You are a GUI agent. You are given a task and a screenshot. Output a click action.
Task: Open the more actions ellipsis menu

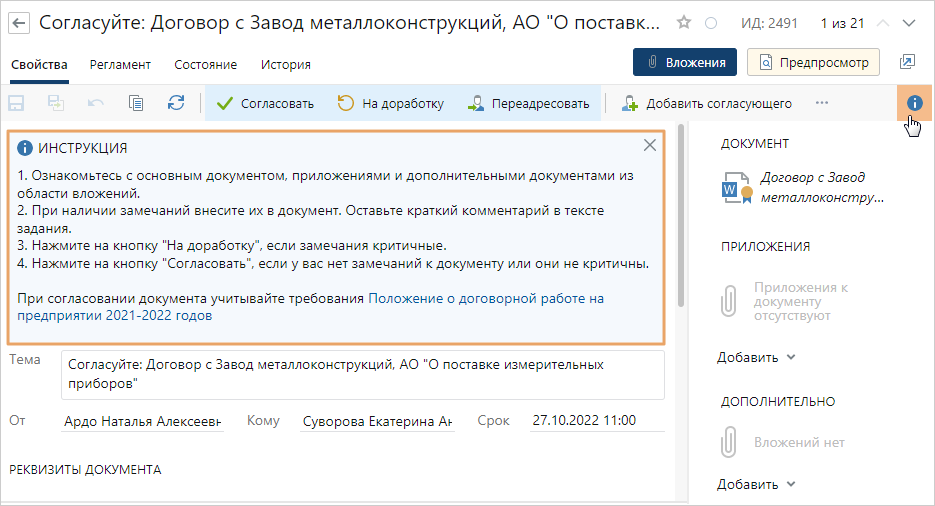822,103
